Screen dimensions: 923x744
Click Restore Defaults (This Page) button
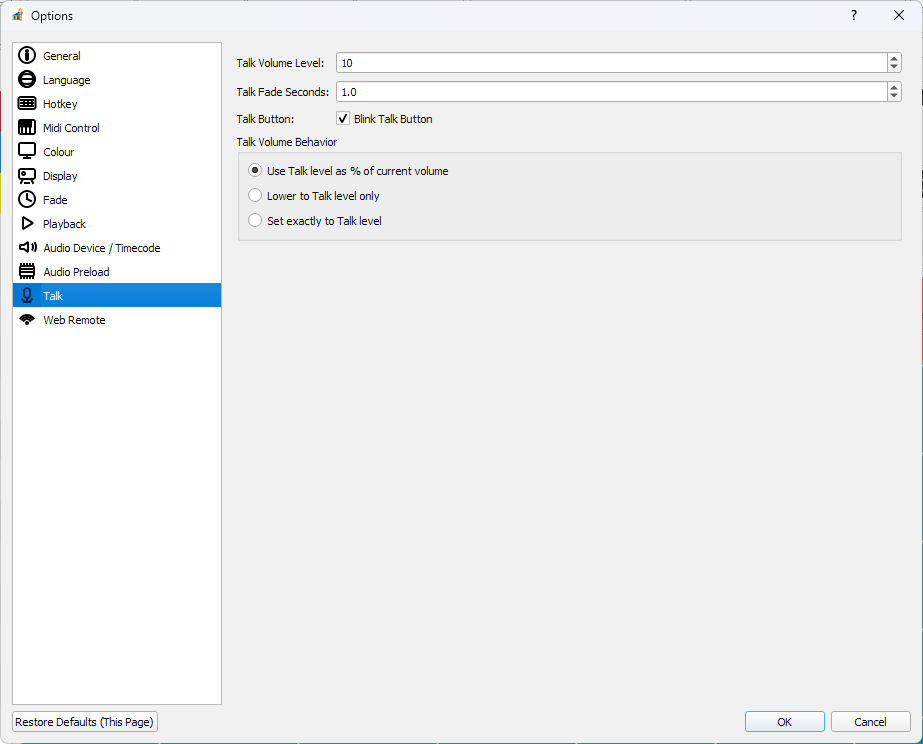(85, 722)
